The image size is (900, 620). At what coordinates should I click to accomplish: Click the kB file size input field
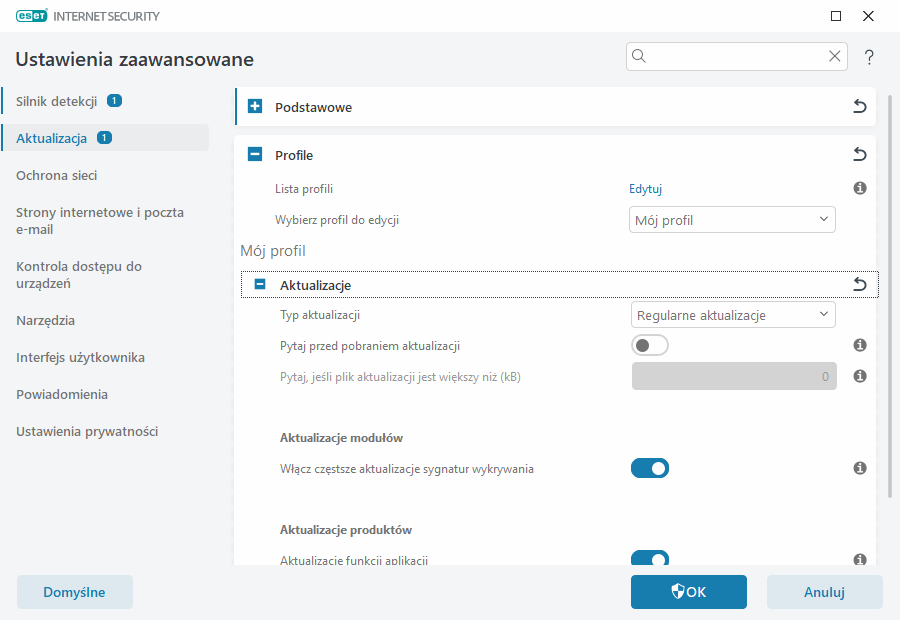click(x=733, y=375)
